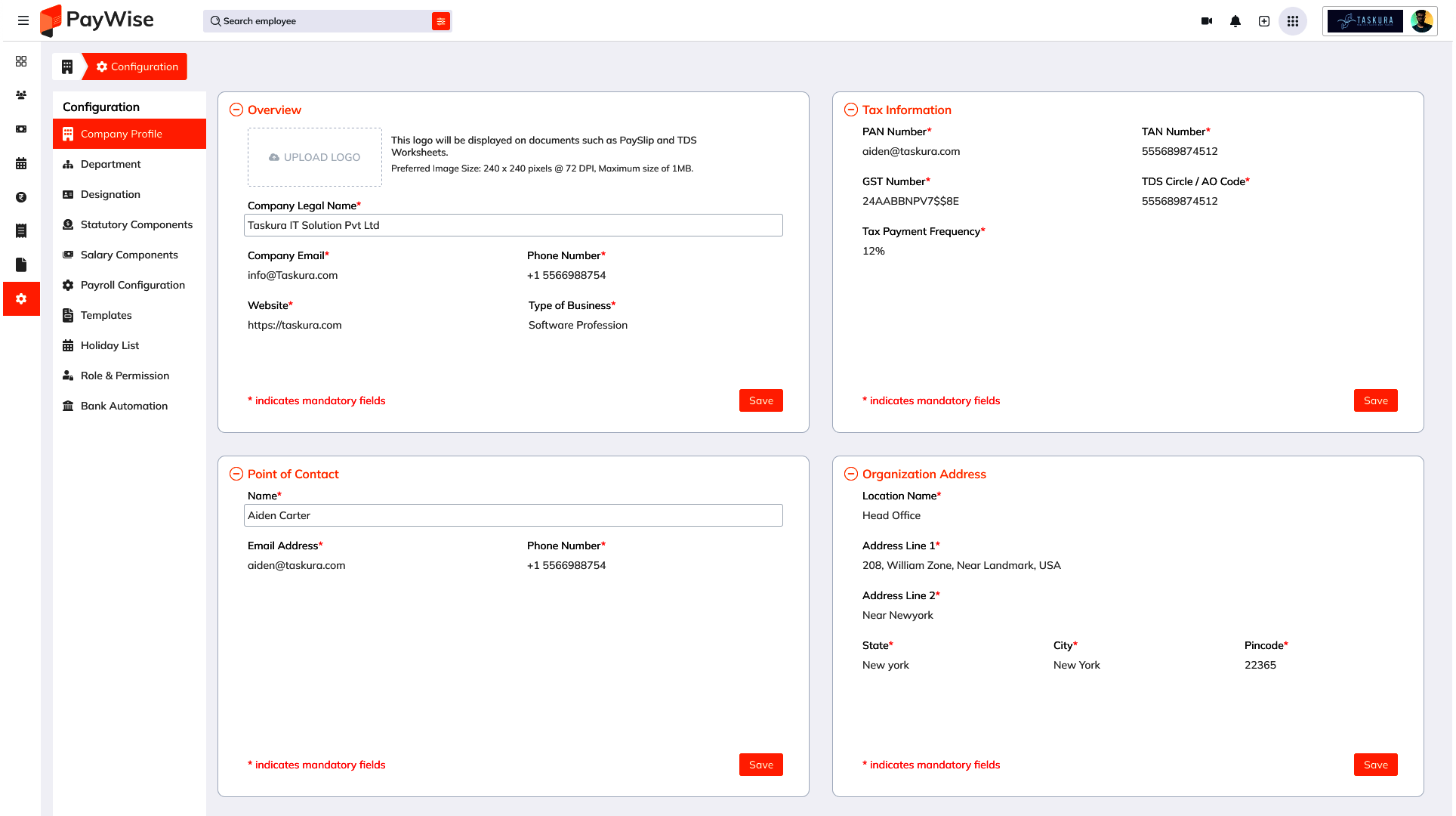
Task: Save the Tax Information section
Action: tap(1375, 400)
